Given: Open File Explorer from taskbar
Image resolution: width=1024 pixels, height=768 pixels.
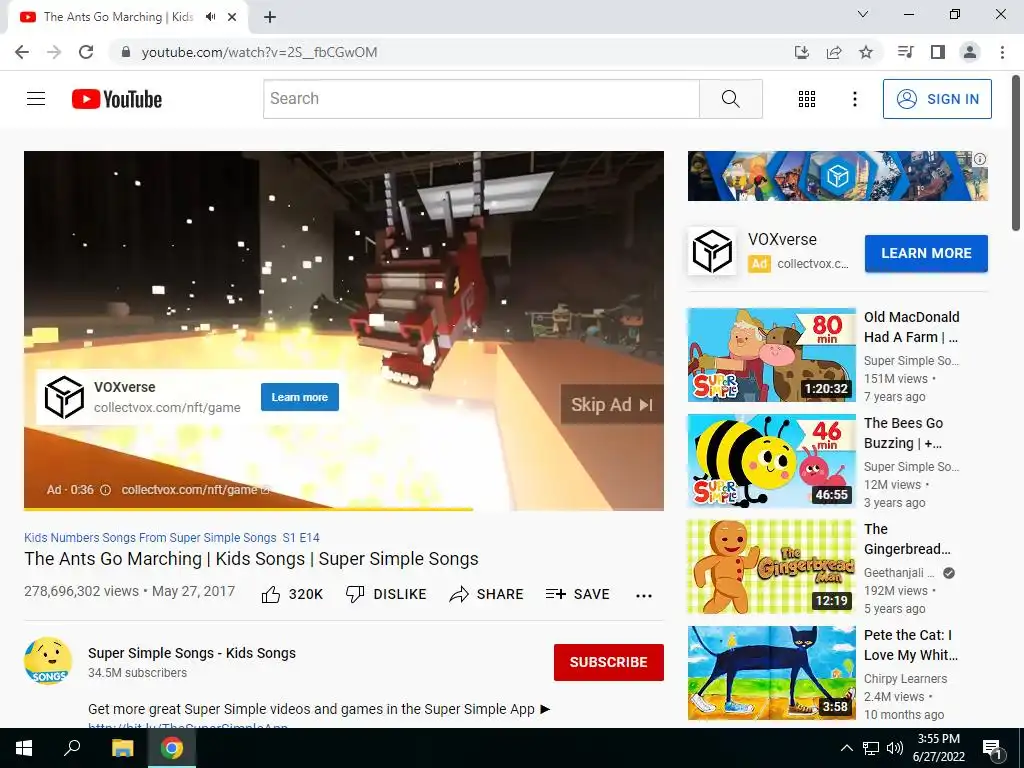Looking at the screenshot, I should click(122, 748).
